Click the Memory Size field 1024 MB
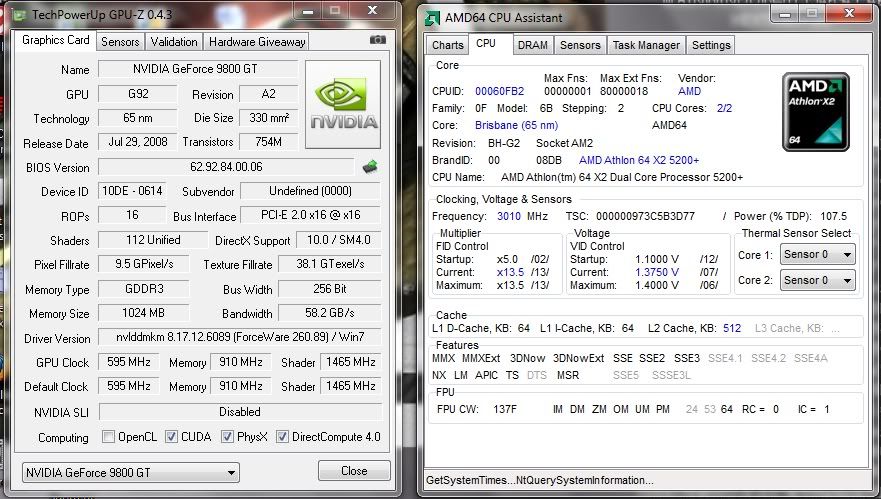 click(x=143, y=313)
